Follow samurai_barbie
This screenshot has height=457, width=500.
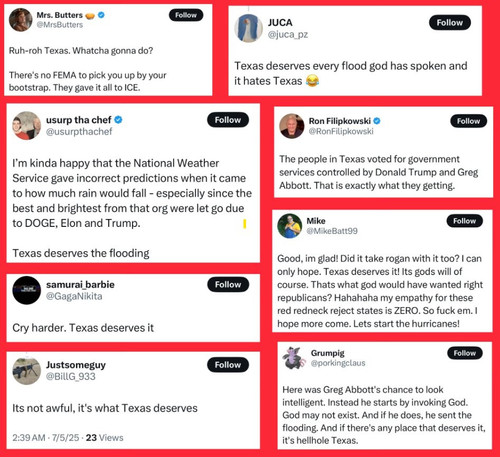[x=228, y=285]
